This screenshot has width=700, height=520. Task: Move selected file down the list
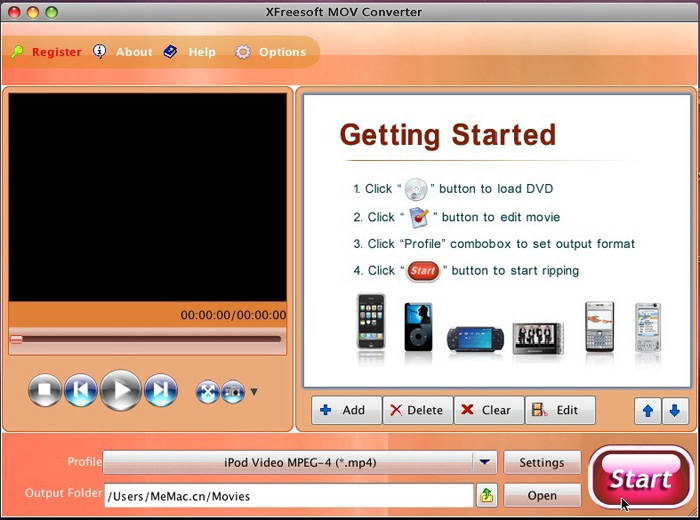point(675,410)
